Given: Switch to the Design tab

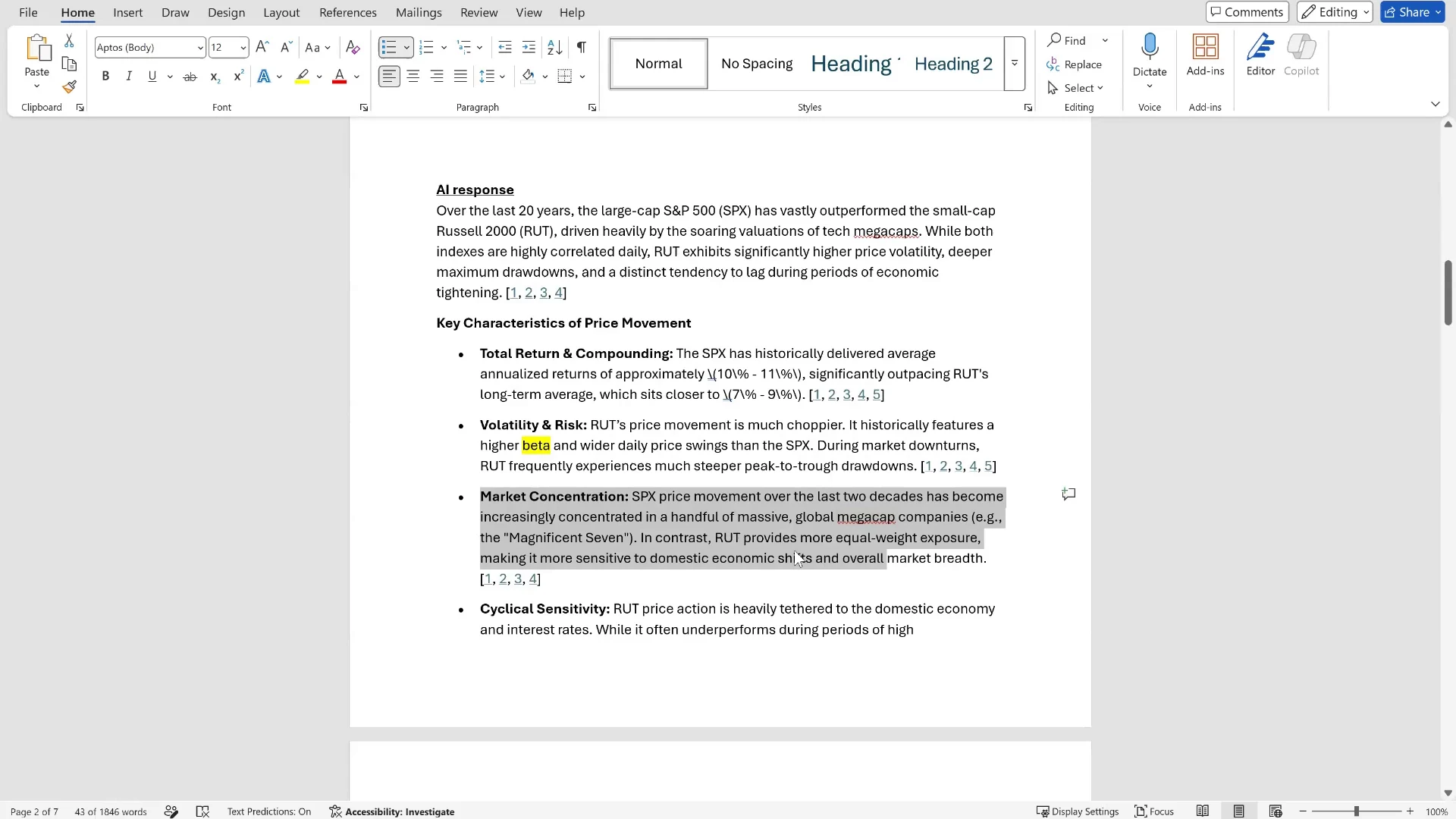Looking at the screenshot, I should pyautogui.click(x=226, y=12).
